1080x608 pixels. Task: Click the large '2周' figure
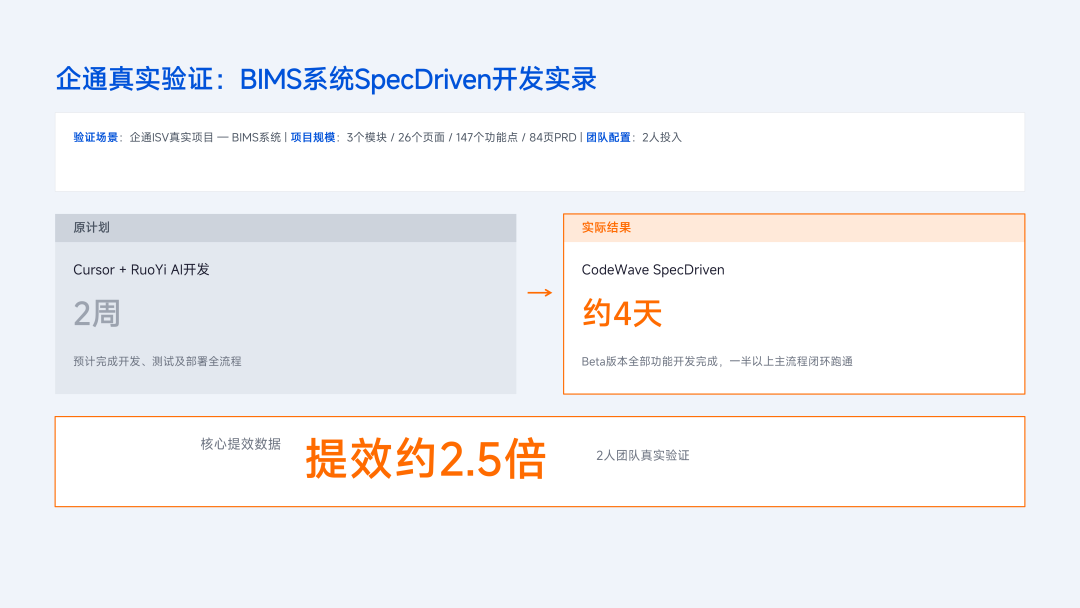(x=97, y=313)
